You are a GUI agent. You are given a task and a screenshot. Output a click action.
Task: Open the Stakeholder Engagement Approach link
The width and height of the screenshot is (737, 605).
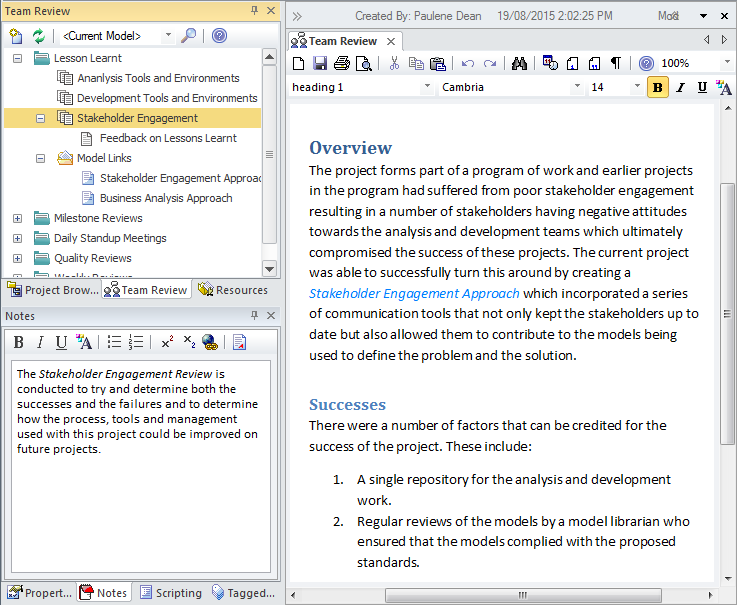coord(414,293)
